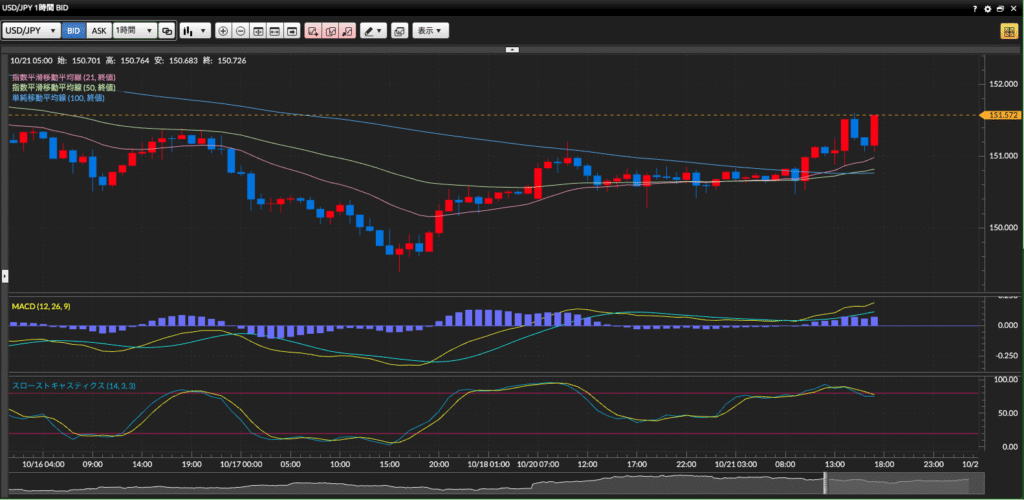Click the link charts icon beside timeframe
Screen dimensions: 1024x500
pyautogui.click(x=167, y=31)
